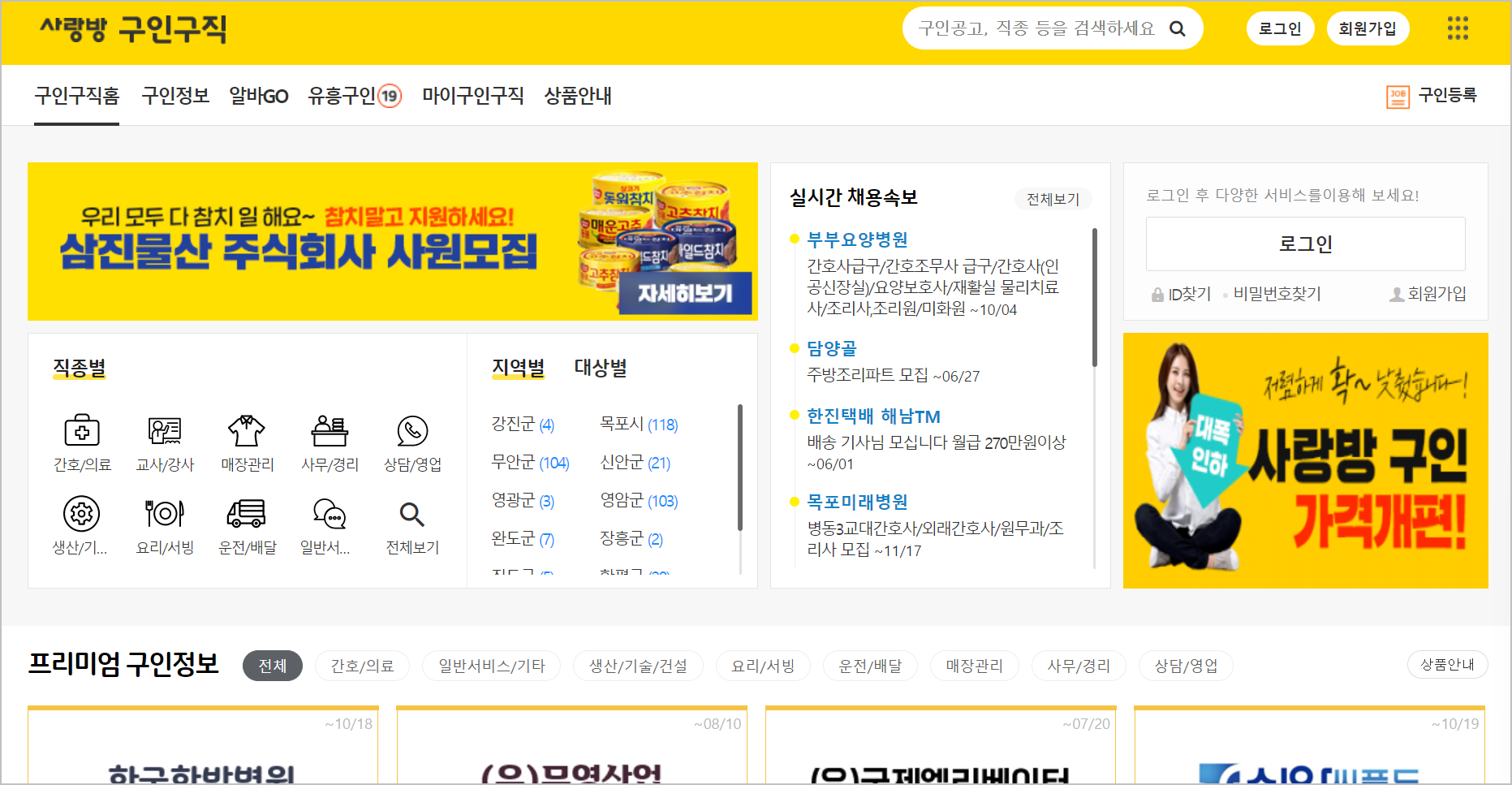Filter premium jobs by 상담/영업

click(x=1186, y=666)
